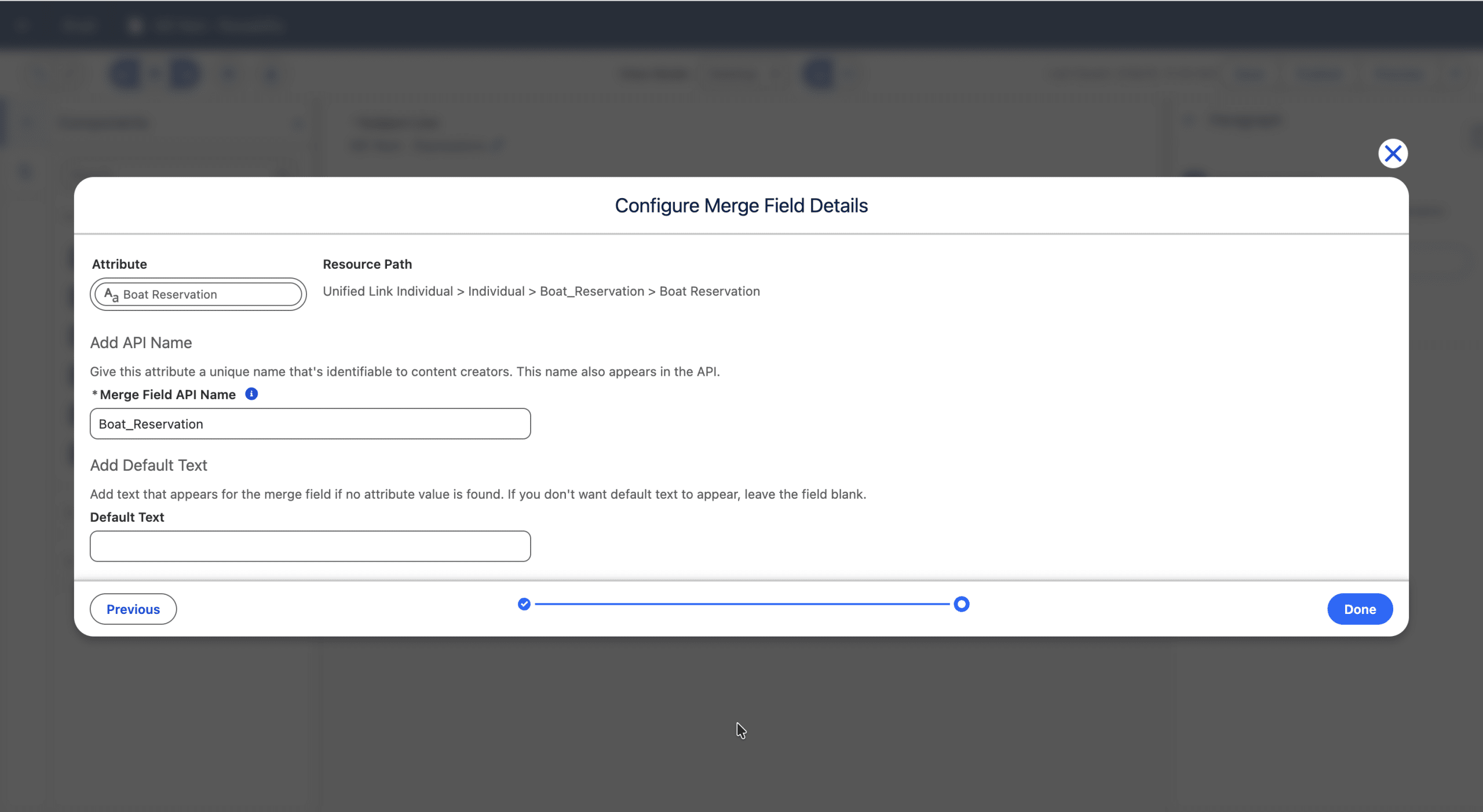Viewport: 1483px width, 812px height.
Task: Click into the Default Text field
Action: click(310, 546)
